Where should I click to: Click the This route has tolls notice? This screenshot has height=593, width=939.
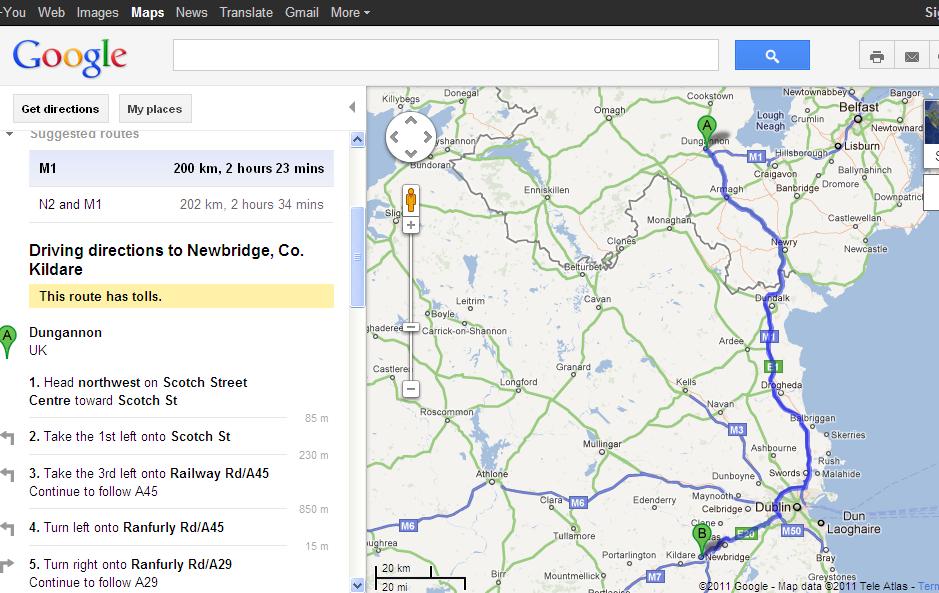tap(181, 296)
